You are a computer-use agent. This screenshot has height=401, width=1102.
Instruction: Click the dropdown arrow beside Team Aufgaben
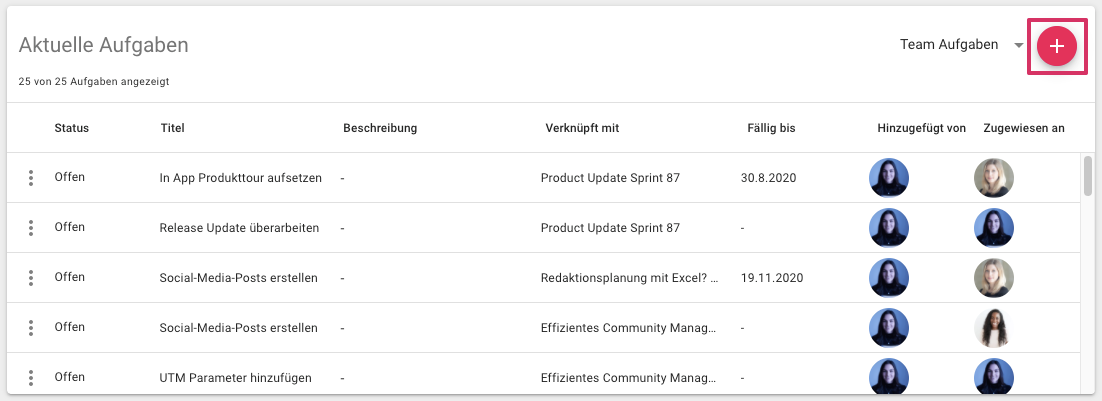click(x=1018, y=46)
